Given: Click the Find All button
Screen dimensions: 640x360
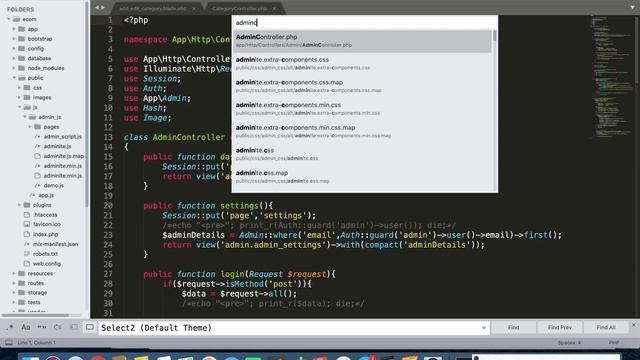Looking at the screenshot, I should pos(606,327).
